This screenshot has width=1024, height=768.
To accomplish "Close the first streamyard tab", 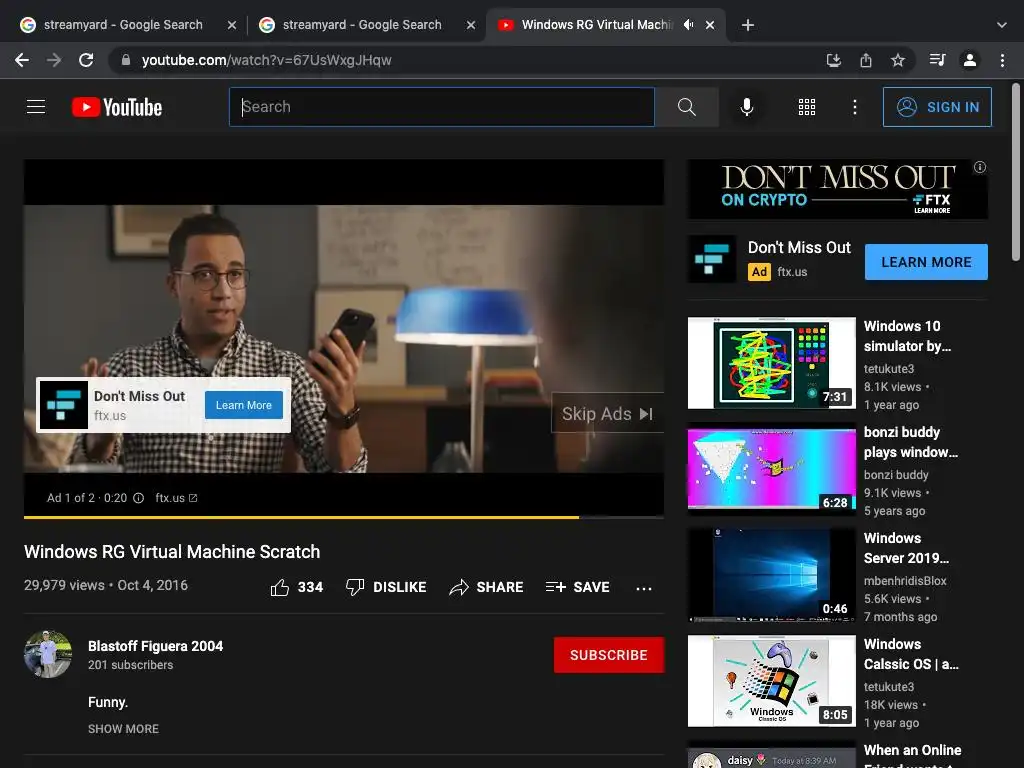I will point(232,25).
